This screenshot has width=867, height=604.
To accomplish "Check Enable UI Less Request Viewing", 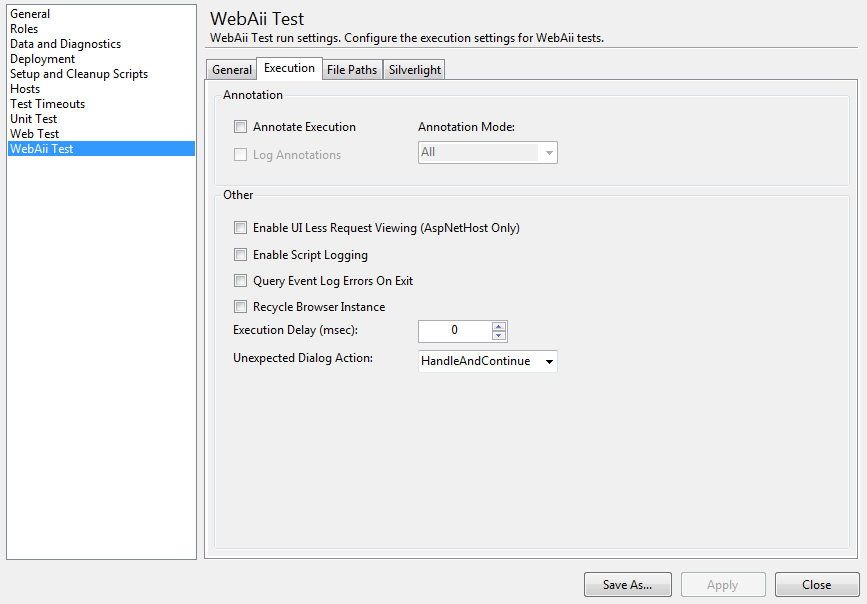I will (240, 228).
